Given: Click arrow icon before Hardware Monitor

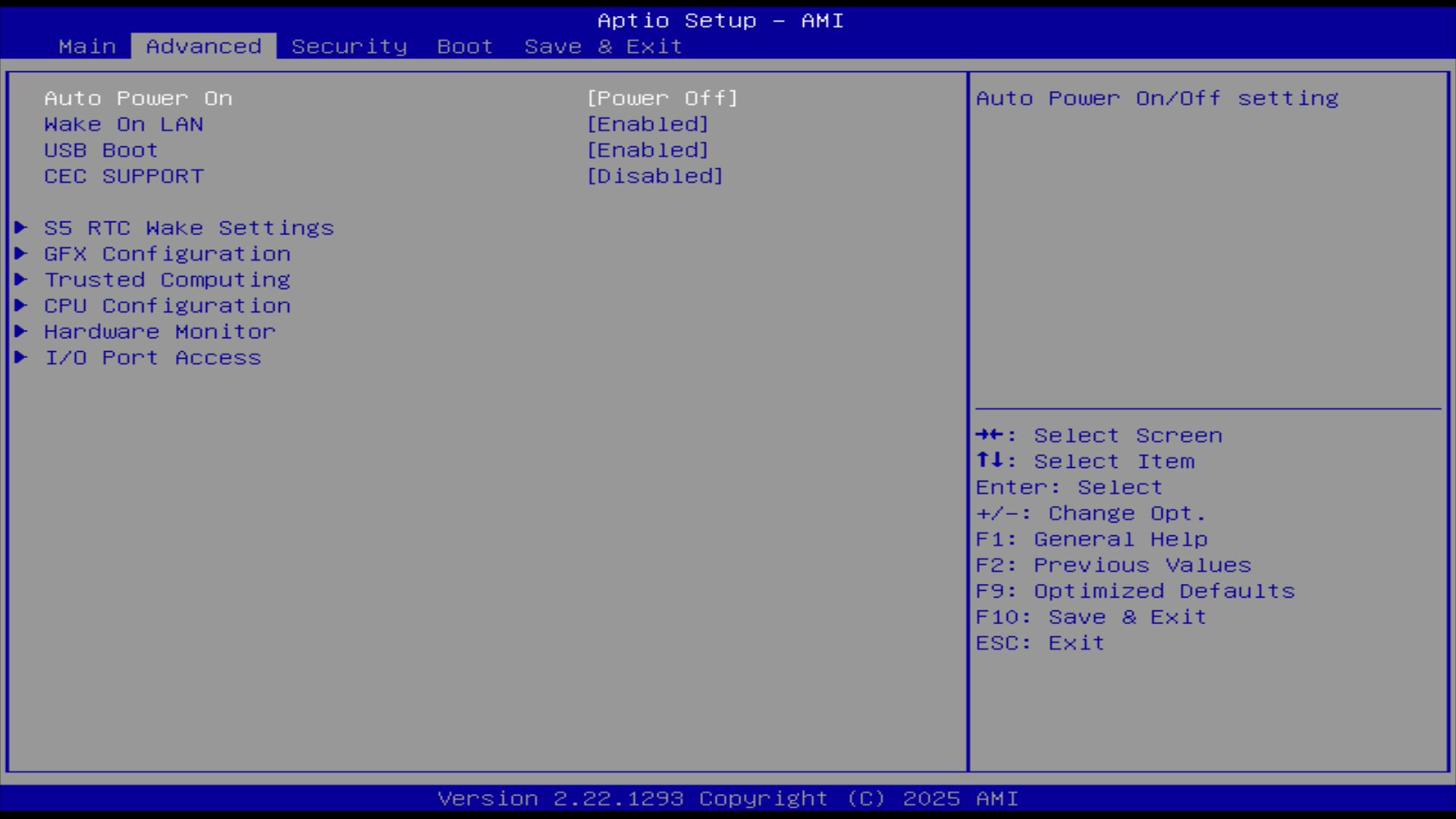Looking at the screenshot, I should click(21, 331).
